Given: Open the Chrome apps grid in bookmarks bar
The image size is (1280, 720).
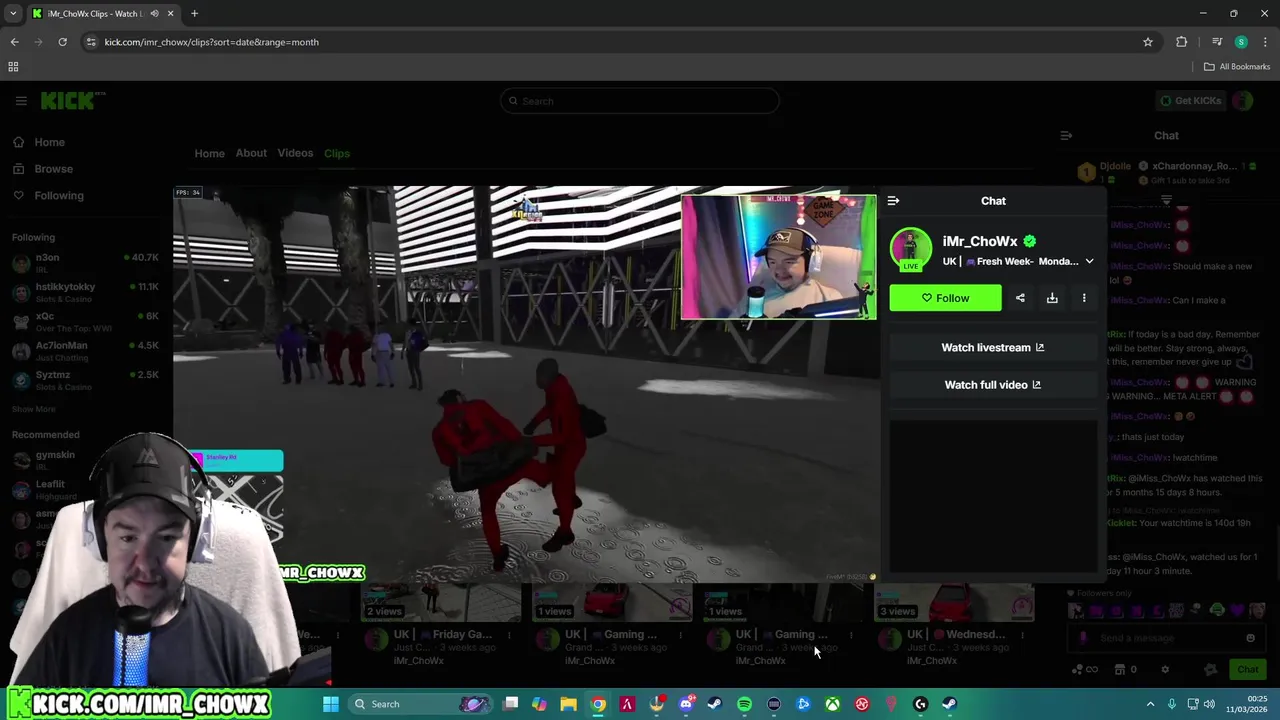Looking at the screenshot, I should coord(13,67).
